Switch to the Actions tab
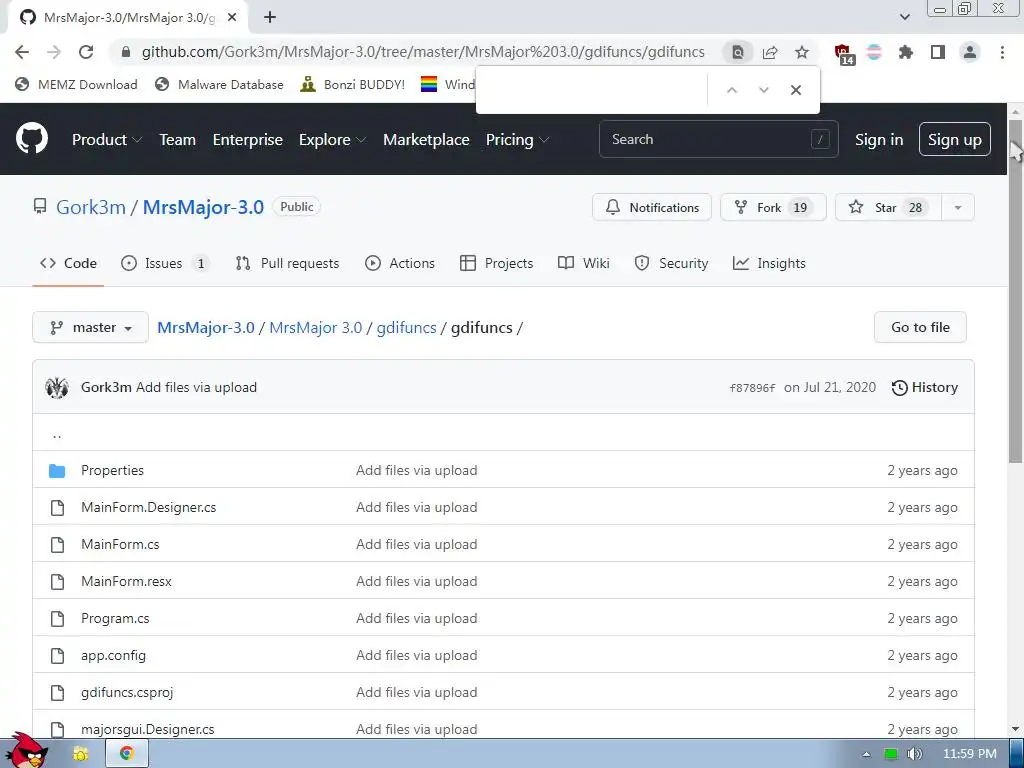Image resolution: width=1024 pixels, height=768 pixels. (400, 263)
